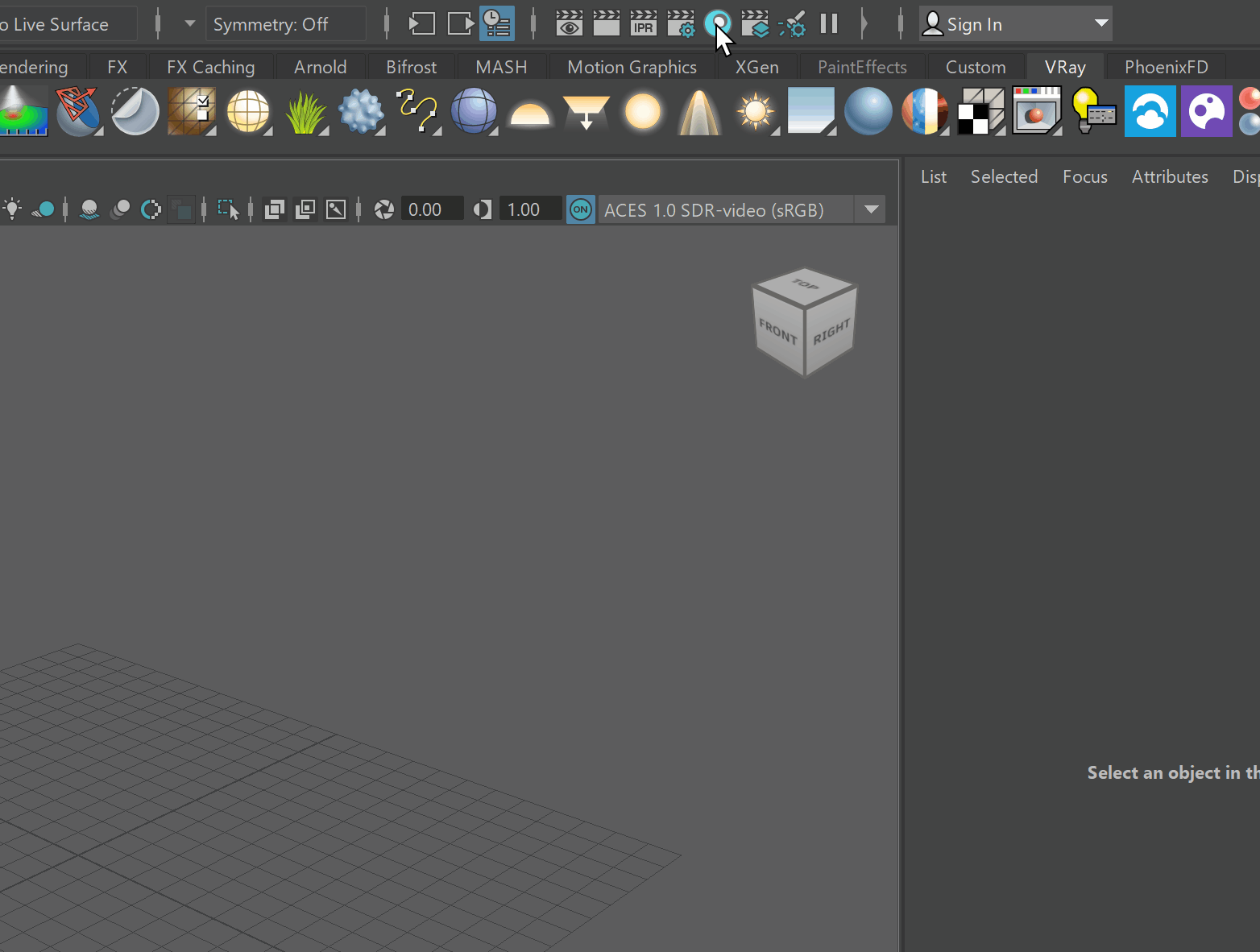Create V-Ray sphere light

tap(643, 110)
